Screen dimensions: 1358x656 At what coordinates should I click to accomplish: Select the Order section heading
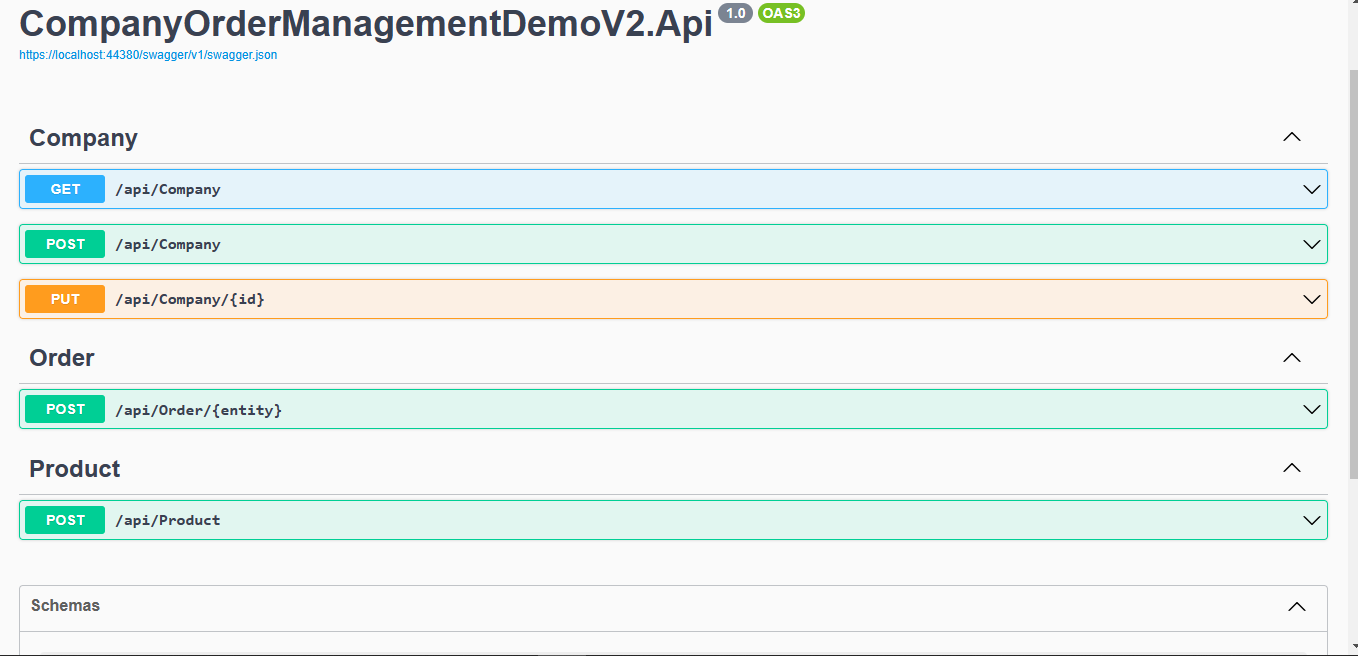(62, 358)
